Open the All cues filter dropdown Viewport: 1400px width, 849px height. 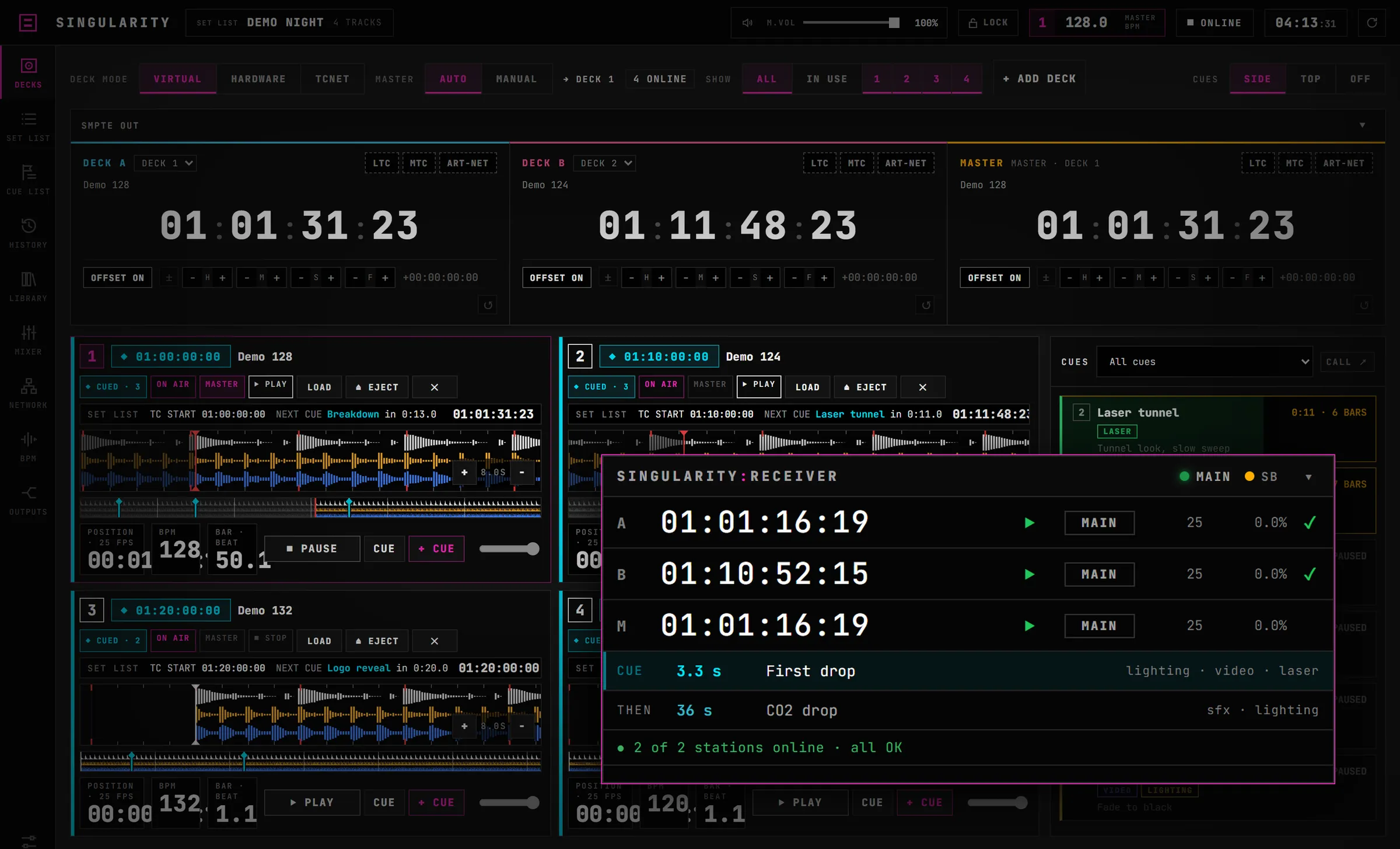click(x=1204, y=362)
